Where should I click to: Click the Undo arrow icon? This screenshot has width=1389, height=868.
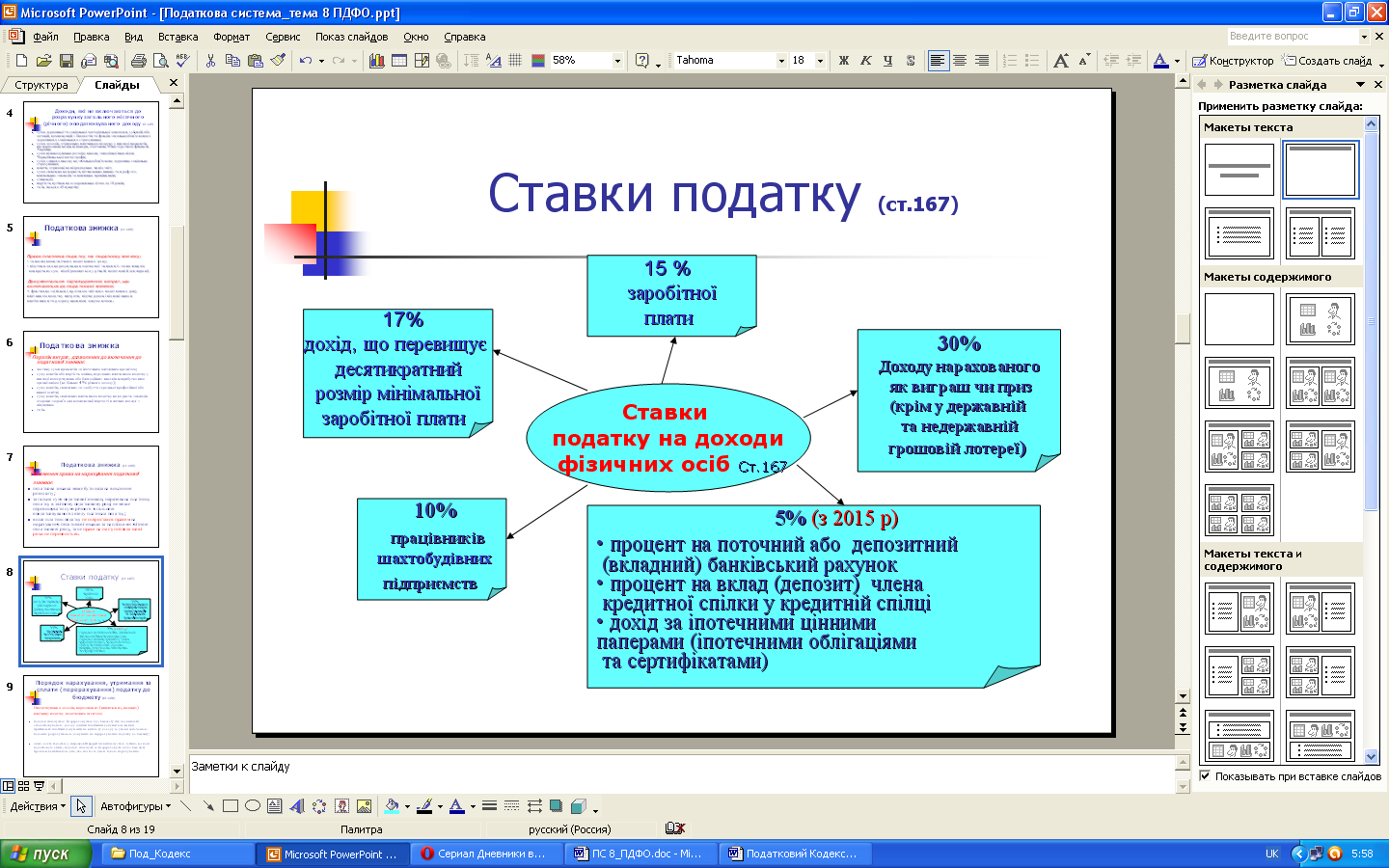[x=305, y=60]
